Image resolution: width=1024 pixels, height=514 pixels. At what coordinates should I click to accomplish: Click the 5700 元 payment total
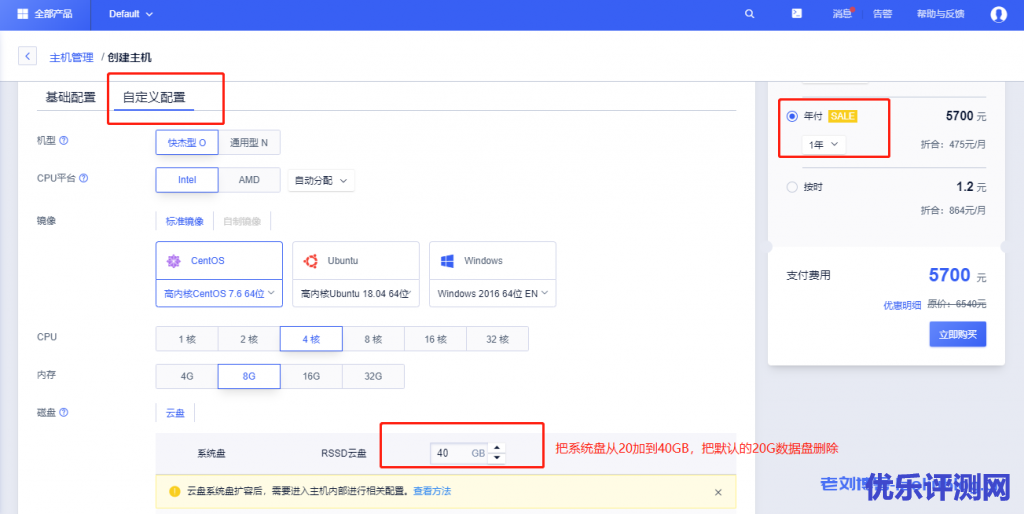[957, 275]
